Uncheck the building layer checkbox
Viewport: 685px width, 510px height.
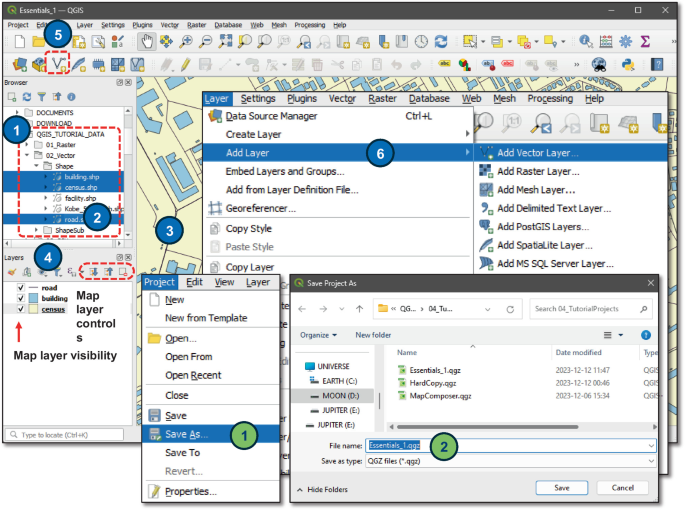tap(21, 298)
